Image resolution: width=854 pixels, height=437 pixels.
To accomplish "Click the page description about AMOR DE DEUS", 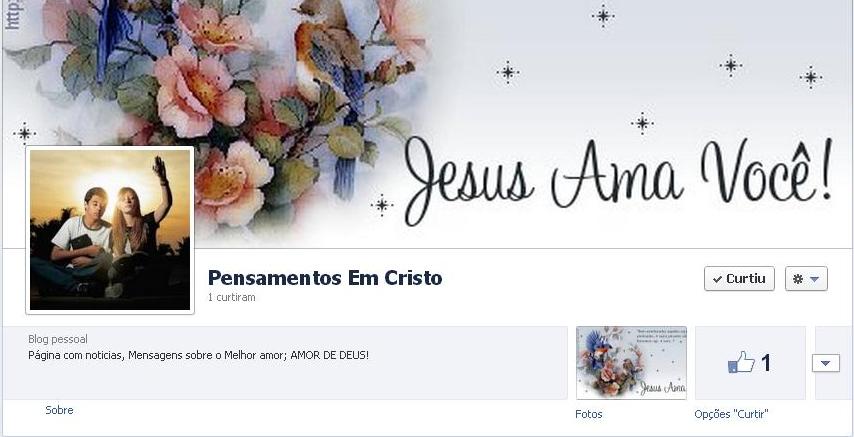I will 198,355.
